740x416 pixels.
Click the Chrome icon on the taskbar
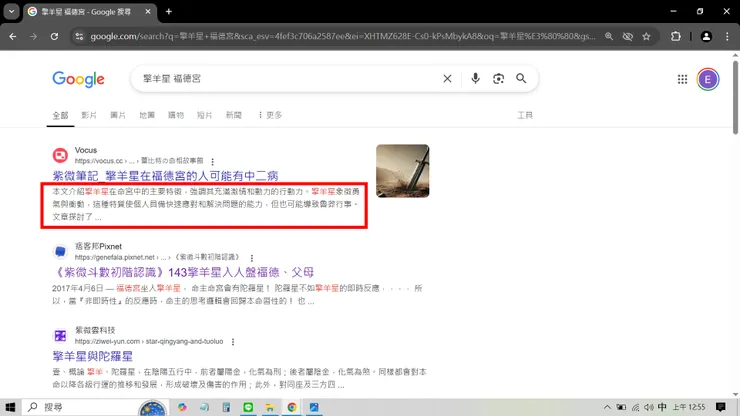[x=292, y=407]
